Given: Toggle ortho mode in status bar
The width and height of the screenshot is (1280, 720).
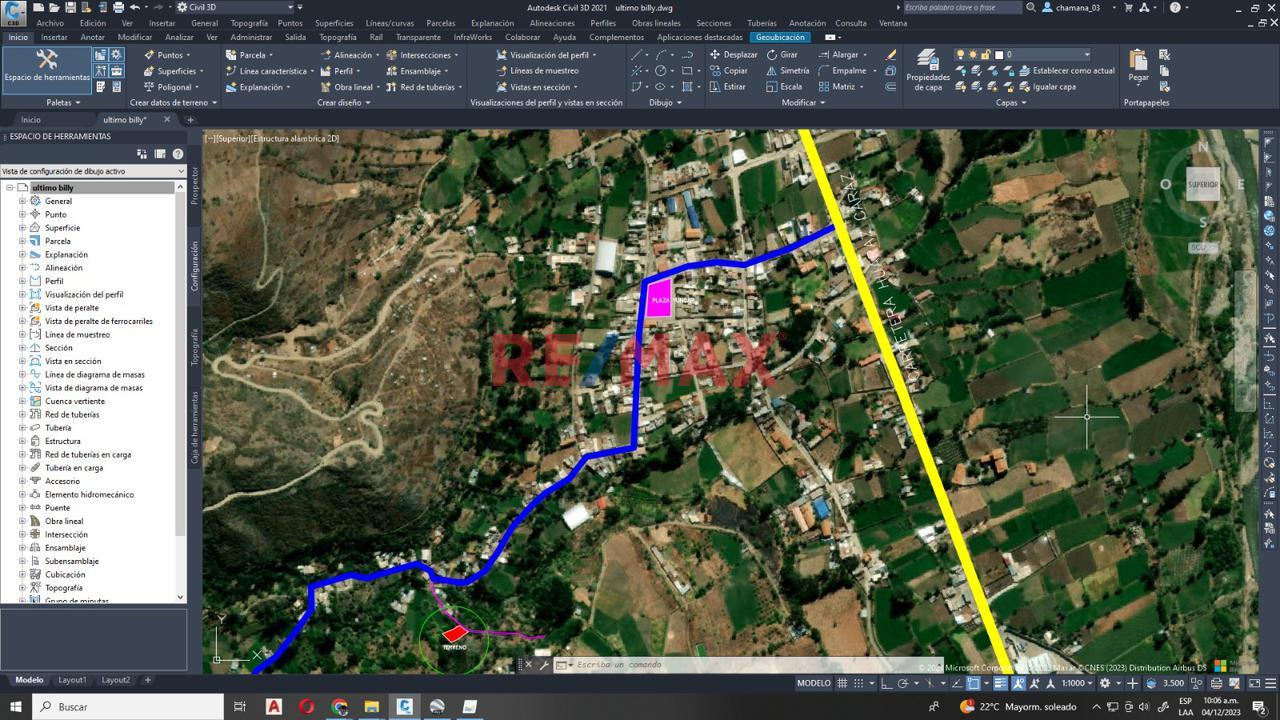Looking at the screenshot, I should point(888,683).
